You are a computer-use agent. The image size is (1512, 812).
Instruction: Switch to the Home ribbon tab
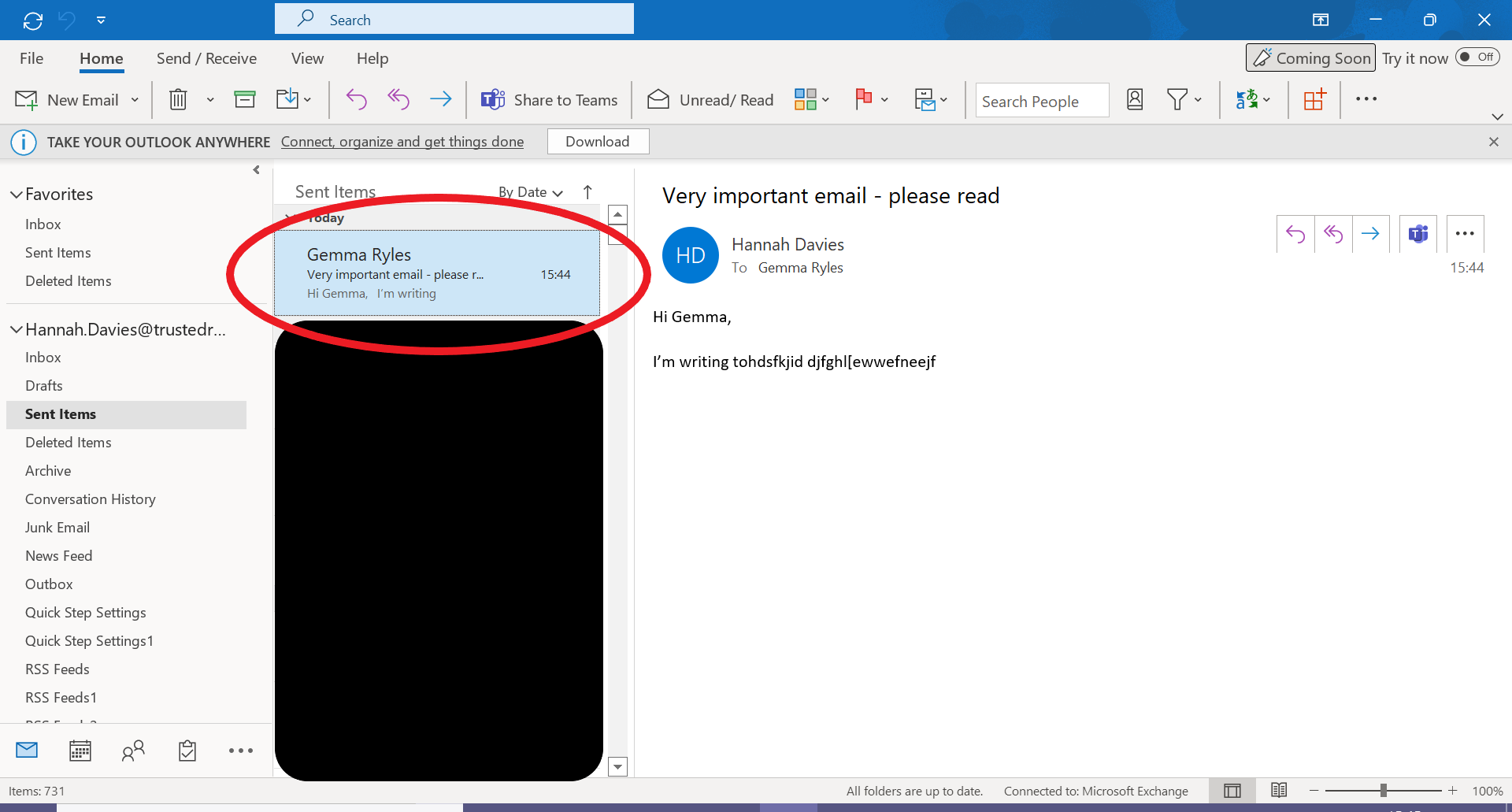(102, 58)
